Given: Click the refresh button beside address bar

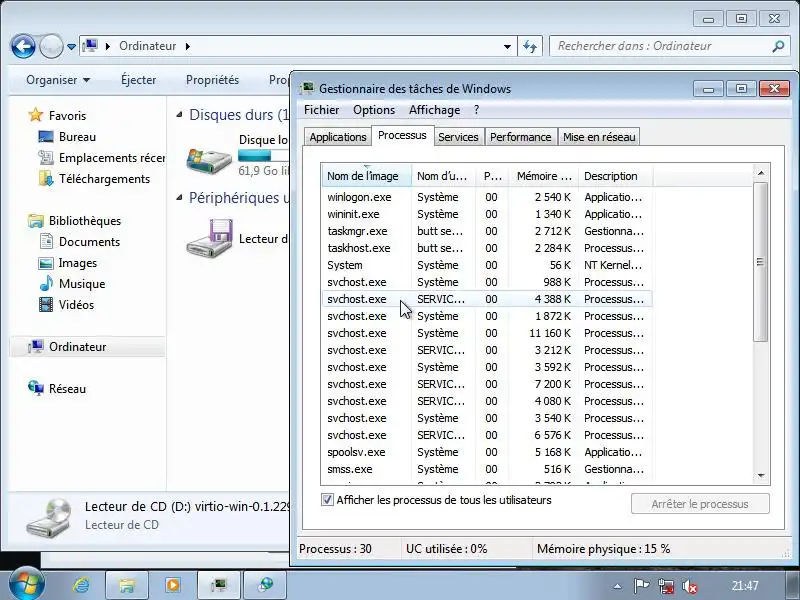Looking at the screenshot, I should pos(530,46).
